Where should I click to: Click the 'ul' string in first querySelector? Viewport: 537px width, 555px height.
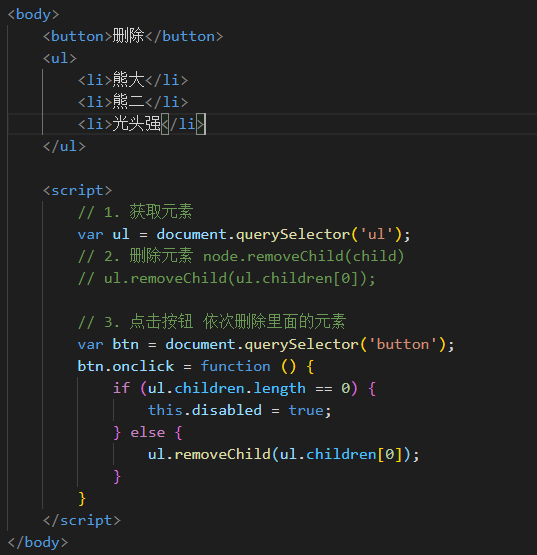[376, 234]
